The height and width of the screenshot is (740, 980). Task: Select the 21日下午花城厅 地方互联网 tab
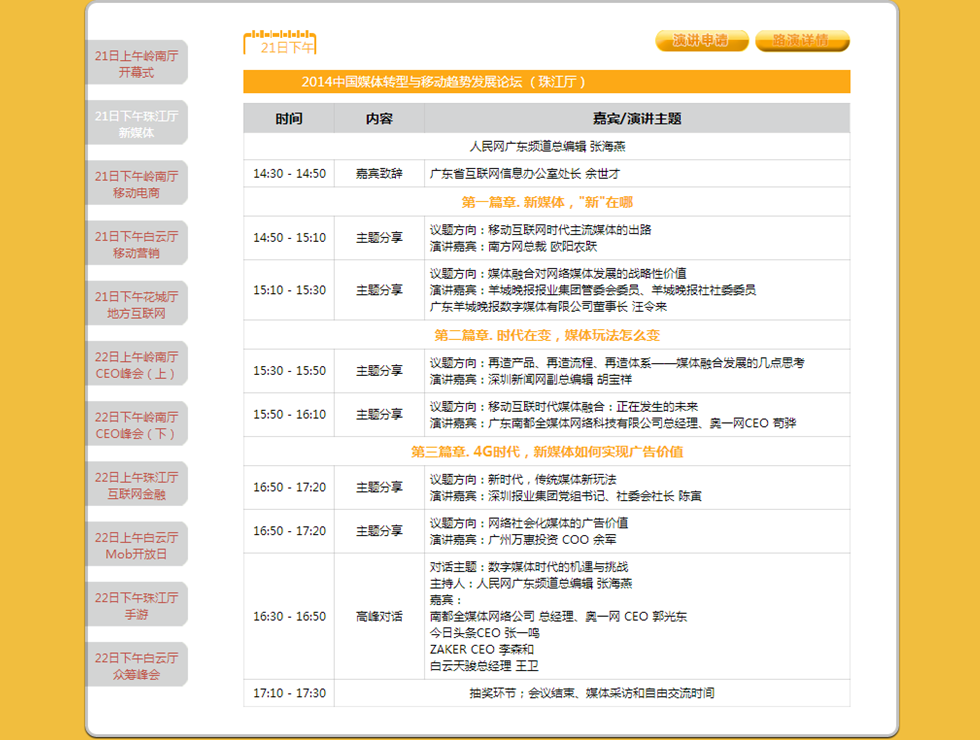click(136, 304)
